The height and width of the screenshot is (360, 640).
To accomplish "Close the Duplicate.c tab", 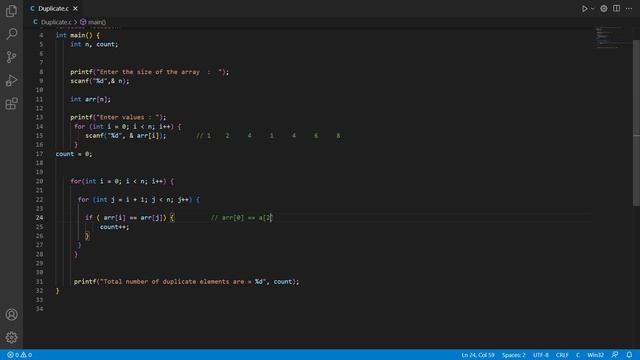I will [76, 9].
